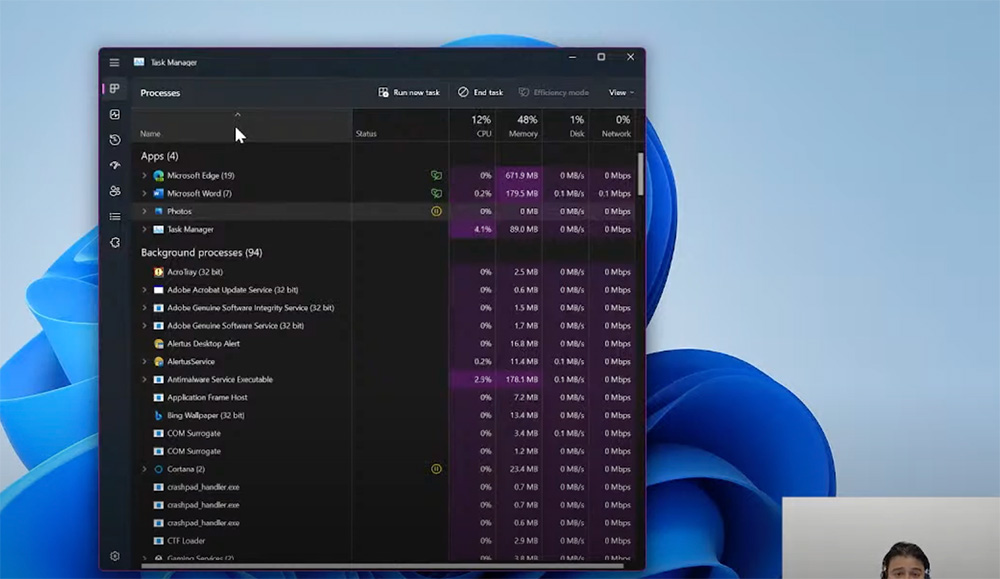Click the Background processes (94) heading
This screenshot has width=1000, height=579.
point(202,253)
